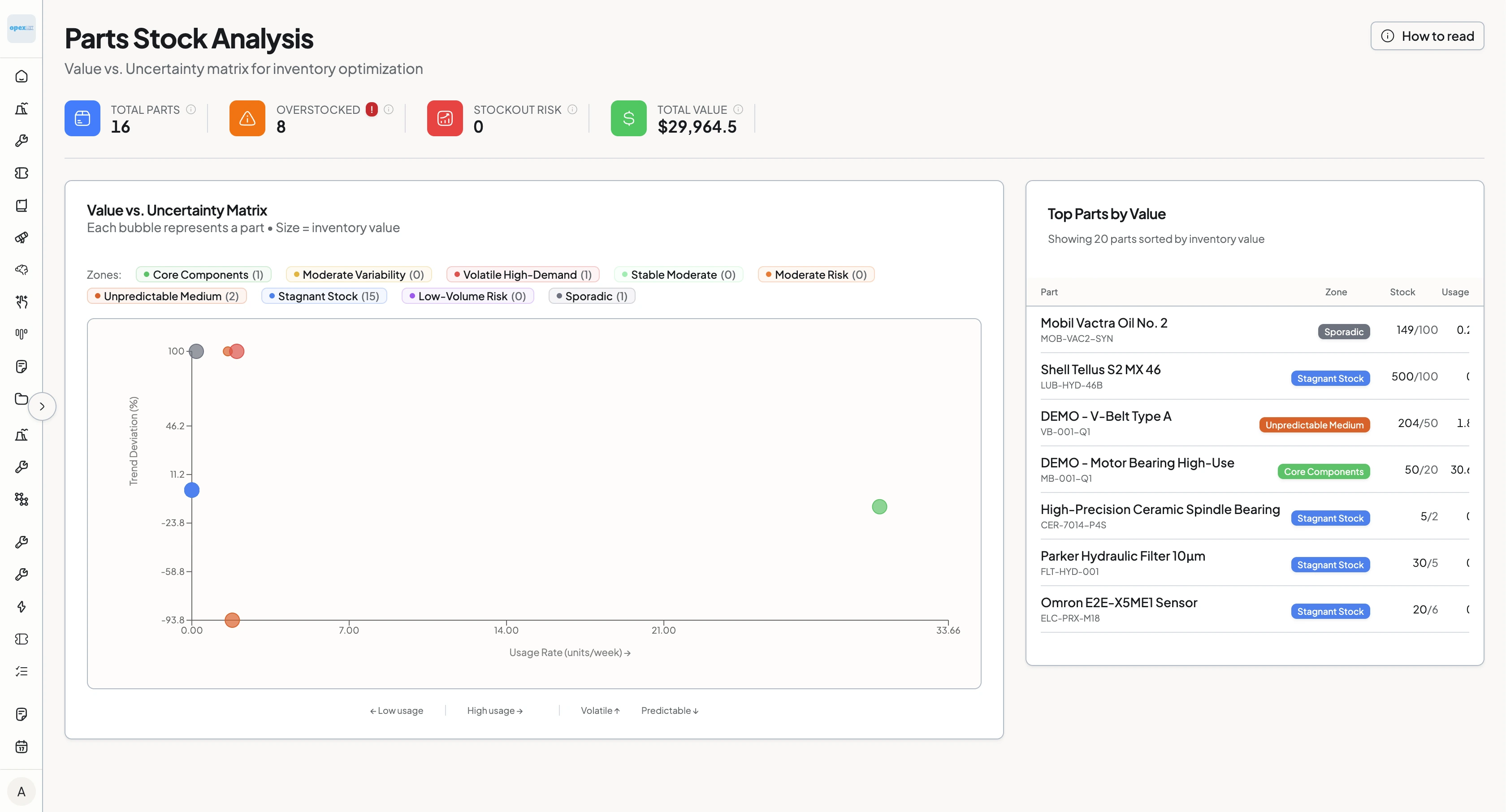1506x812 pixels.
Task: Click the part code MOB-VAC2-SYN
Action: pyautogui.click(x=1076, y=338)
